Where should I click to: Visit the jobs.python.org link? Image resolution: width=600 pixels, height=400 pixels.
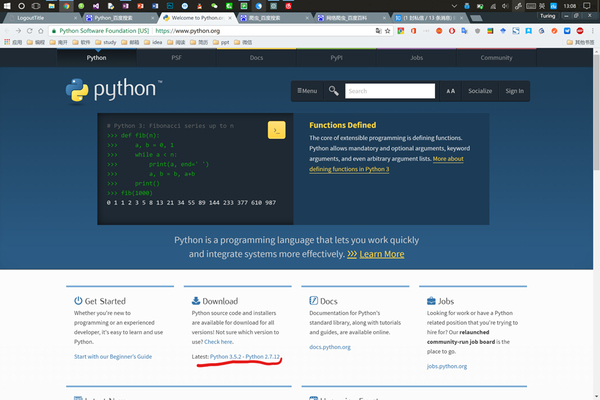click(447, 366)
